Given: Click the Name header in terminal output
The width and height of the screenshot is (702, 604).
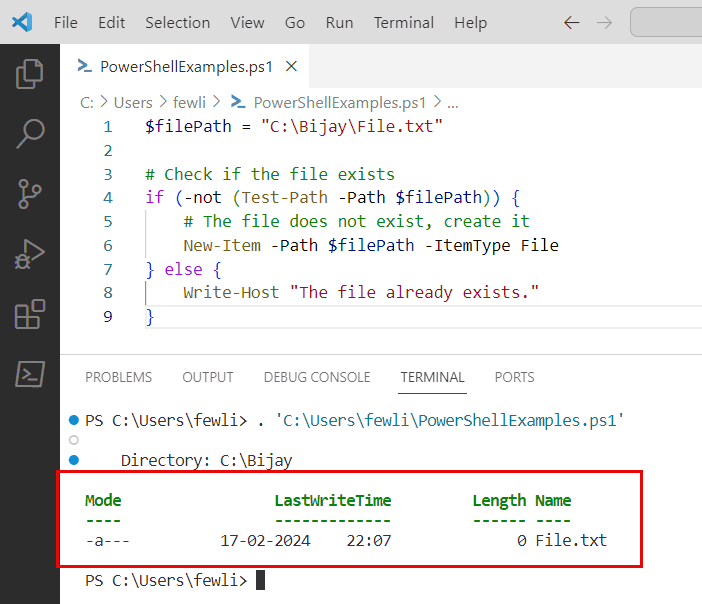Looking at the screenshot, I should [x=553, y=501].
